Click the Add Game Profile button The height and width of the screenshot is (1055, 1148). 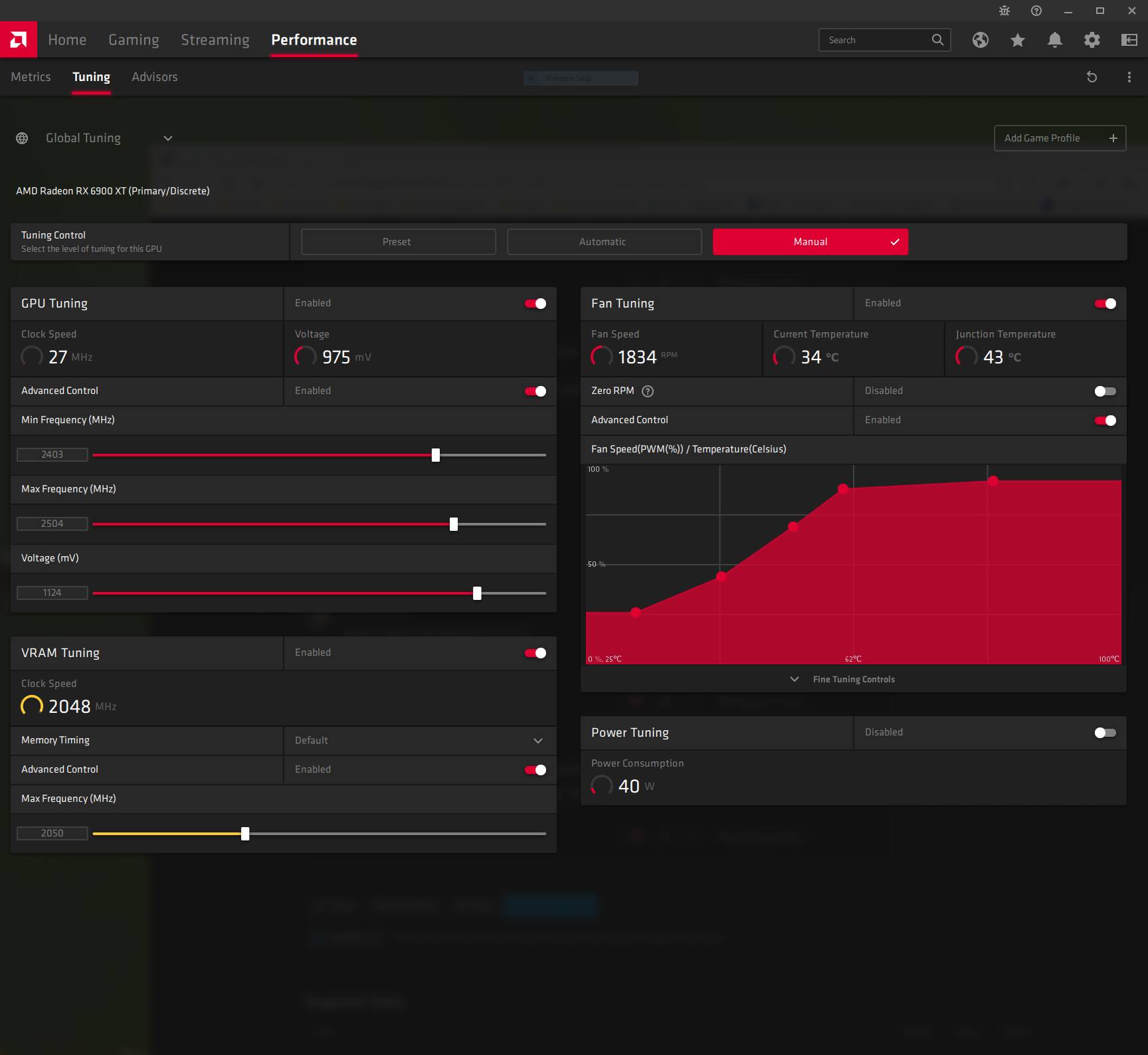pos(1060,138)
